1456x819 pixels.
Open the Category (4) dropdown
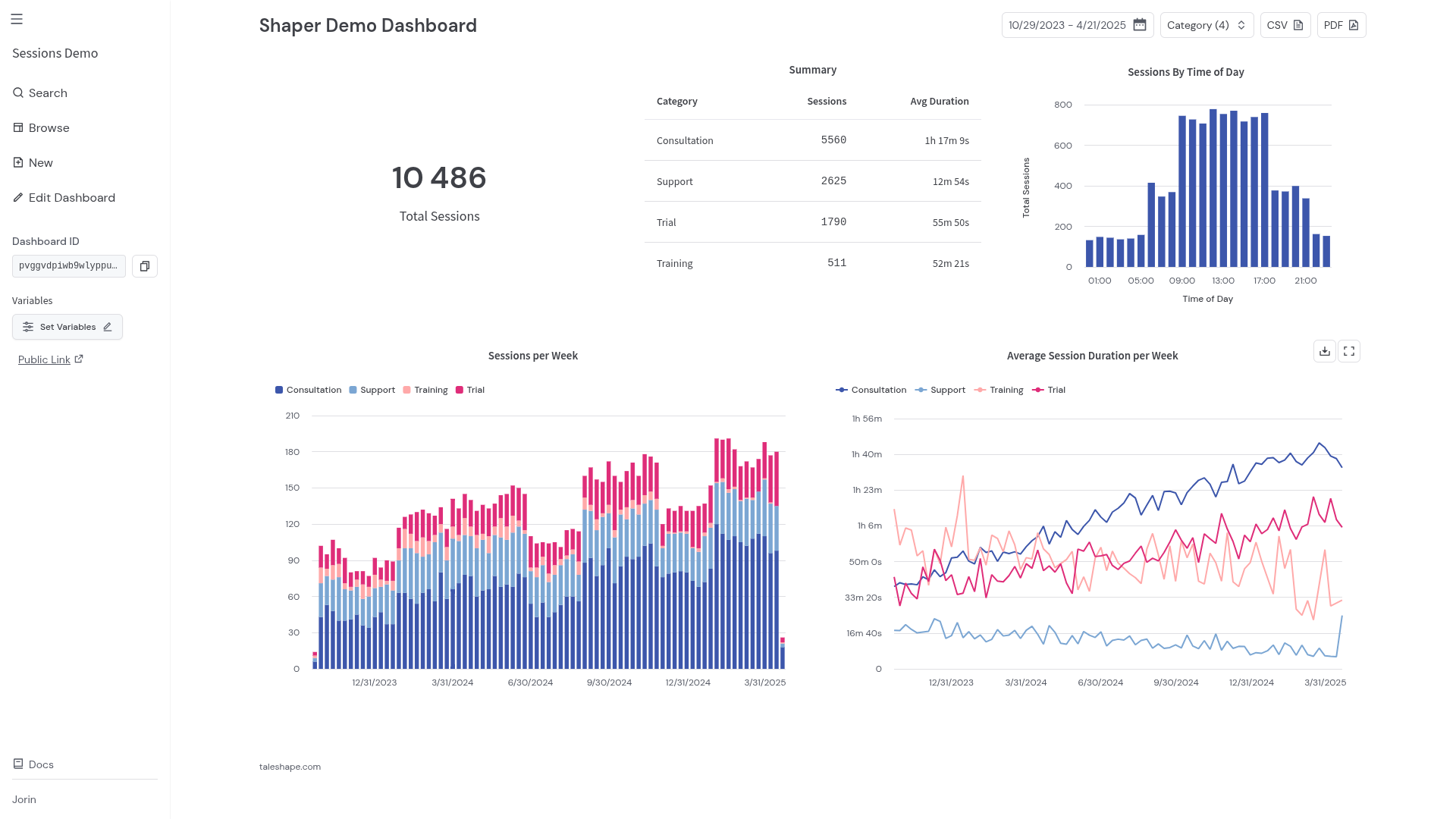[x=1207, y=25]
